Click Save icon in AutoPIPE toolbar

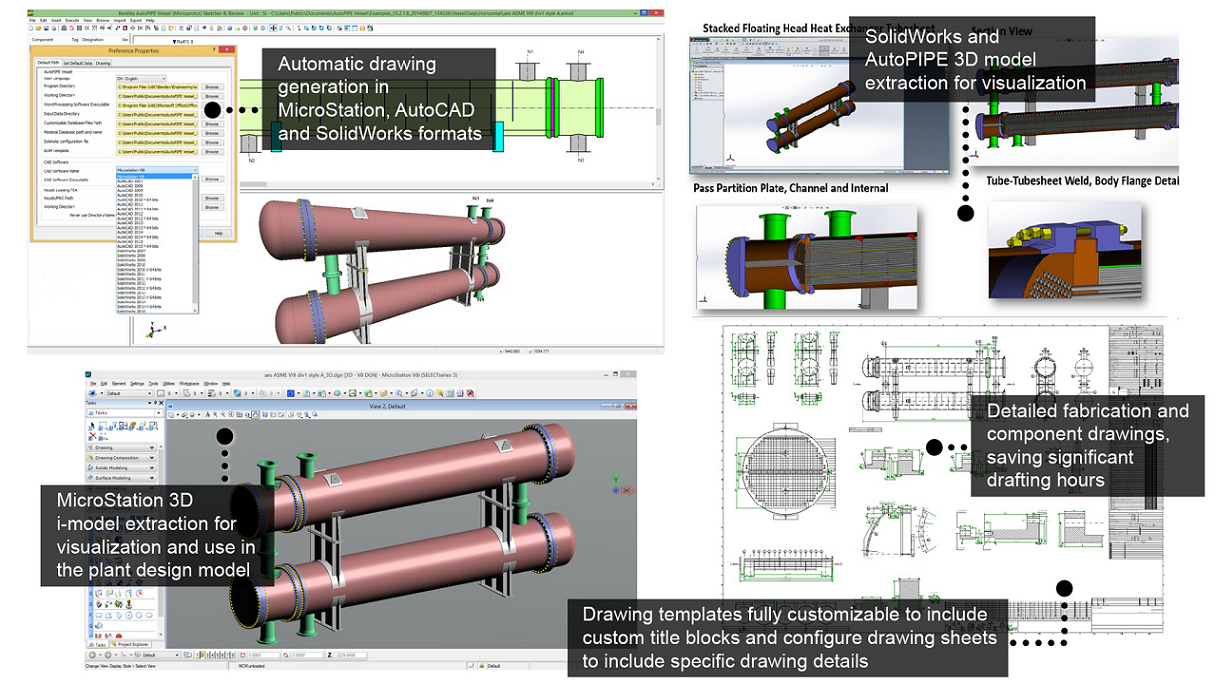[x=46, y=28]
